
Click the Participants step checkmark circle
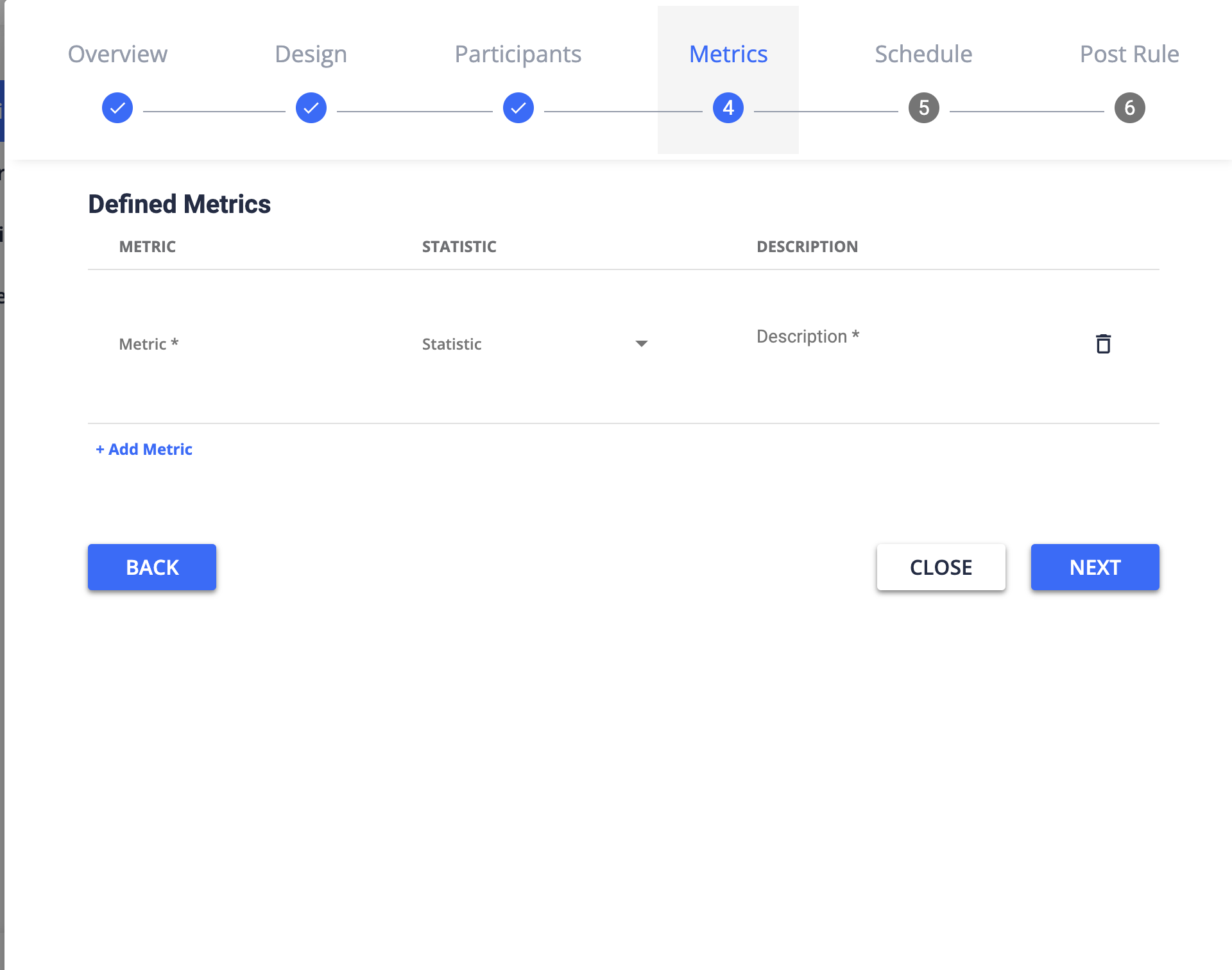[x=518, y=108]
